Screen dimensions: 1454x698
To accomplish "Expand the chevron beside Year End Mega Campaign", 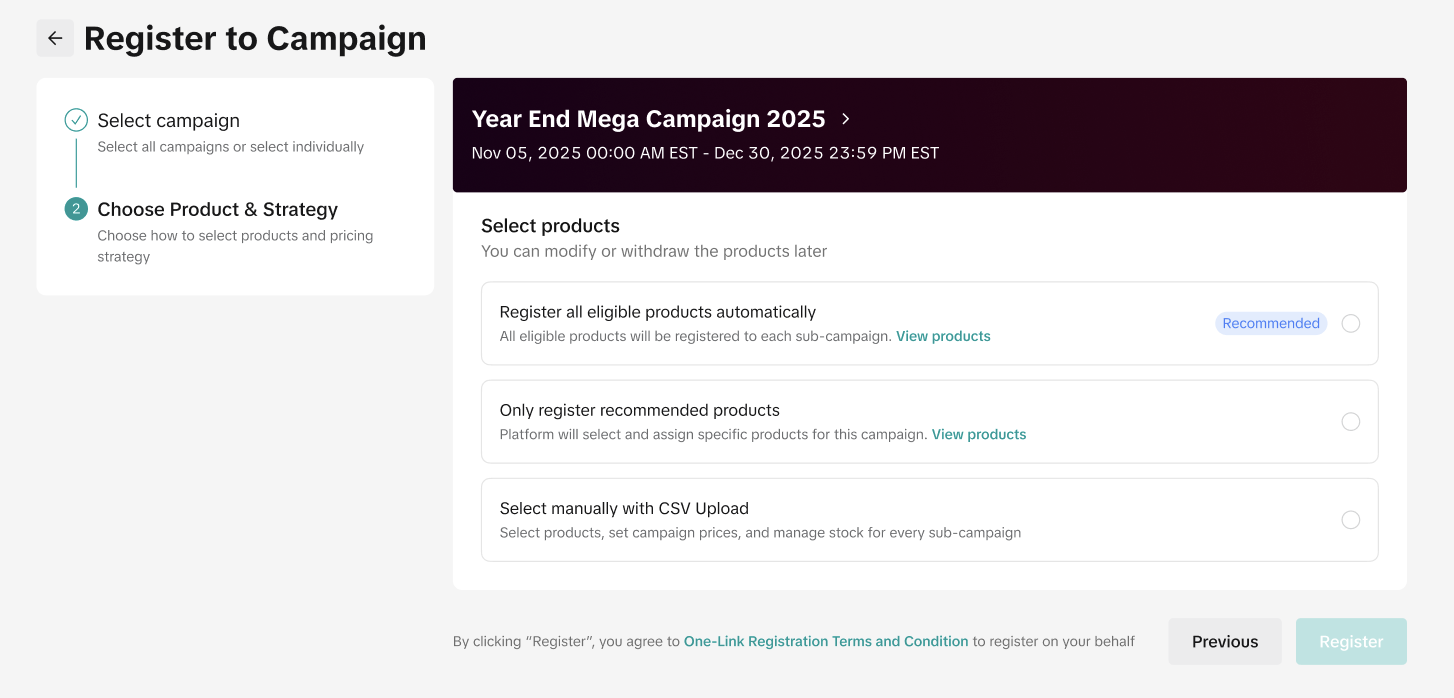I will point(846,119).
